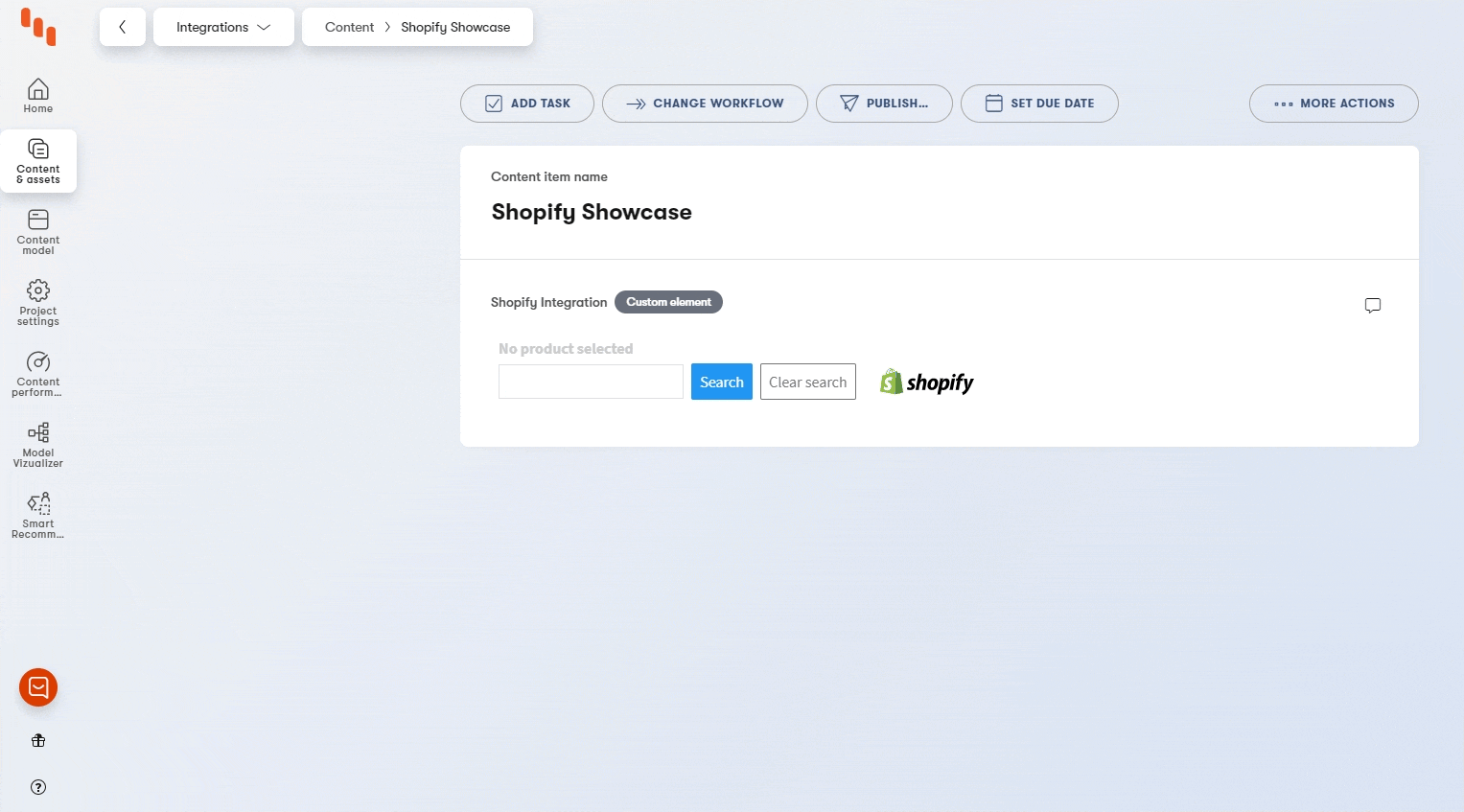Screen dimensions: 1464x812
Task: Go to Content model
Action: pos(38,232)
